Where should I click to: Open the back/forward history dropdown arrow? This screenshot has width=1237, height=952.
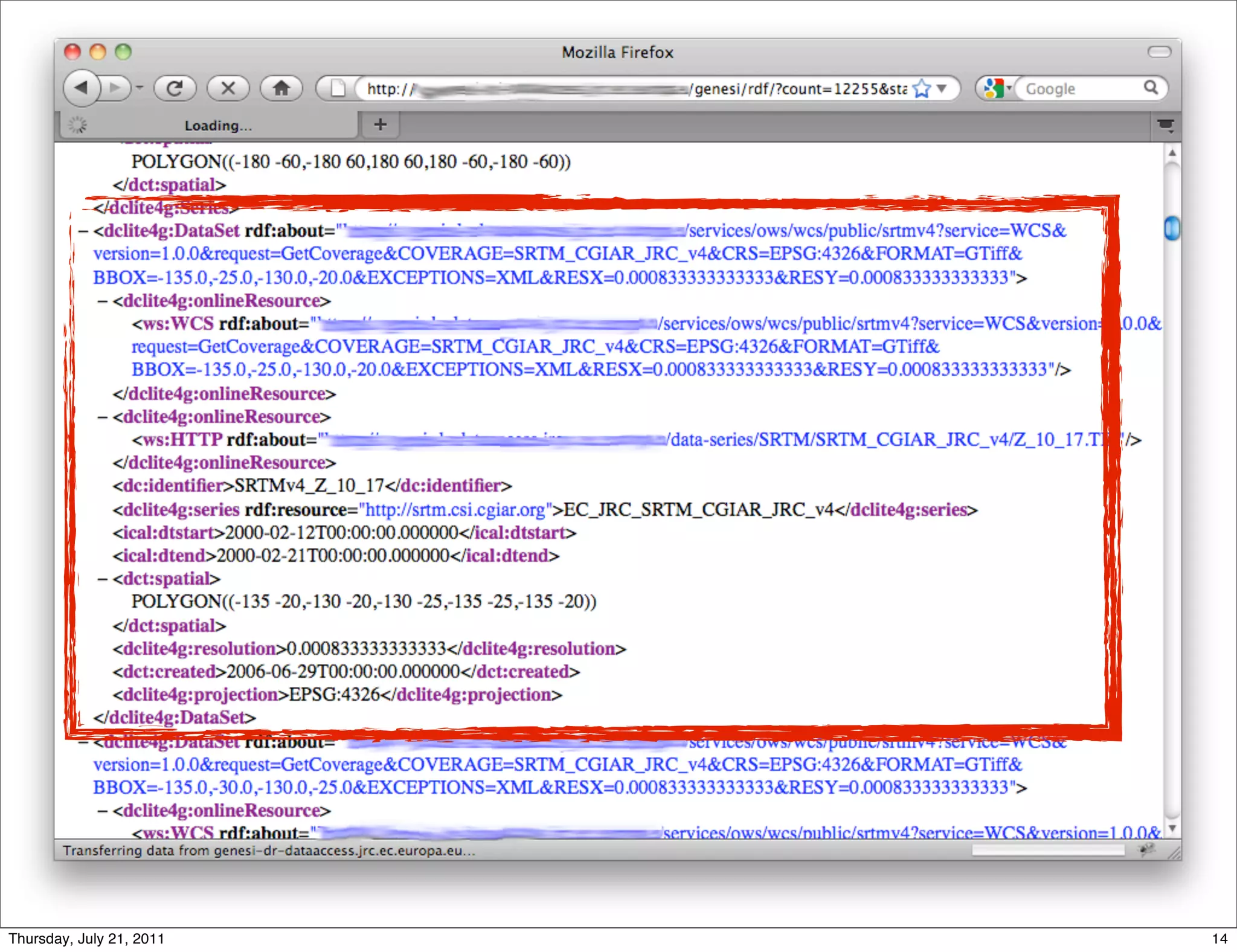pyautogui.click(x=140, y=88)
